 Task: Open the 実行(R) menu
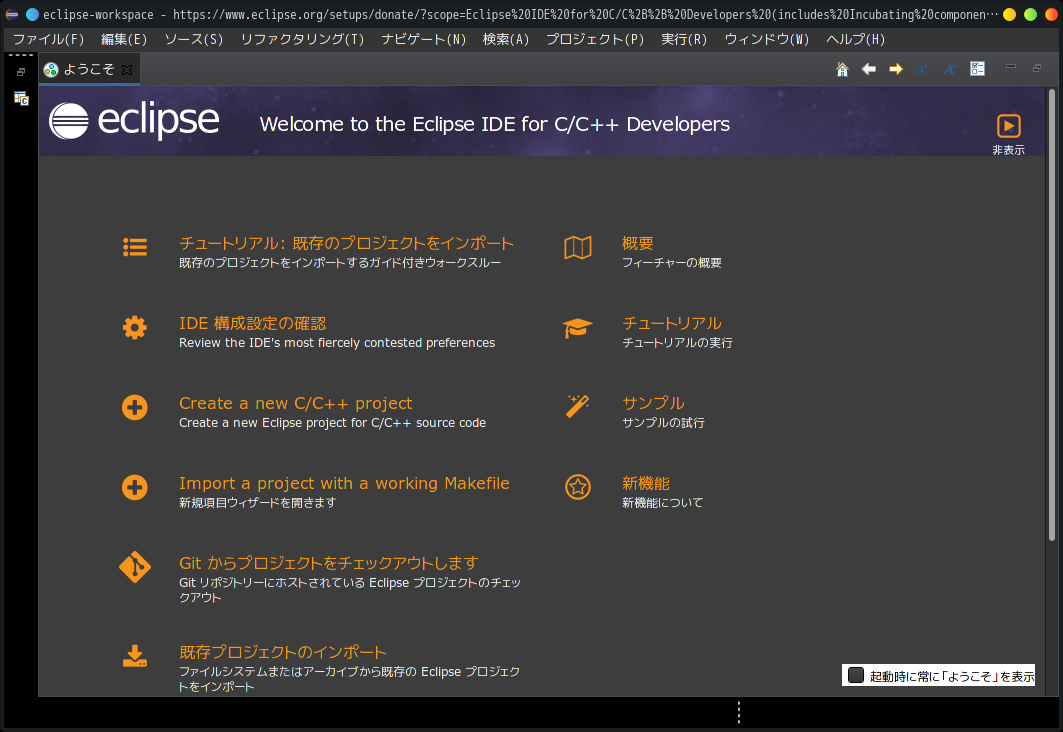tap(684, 39)
